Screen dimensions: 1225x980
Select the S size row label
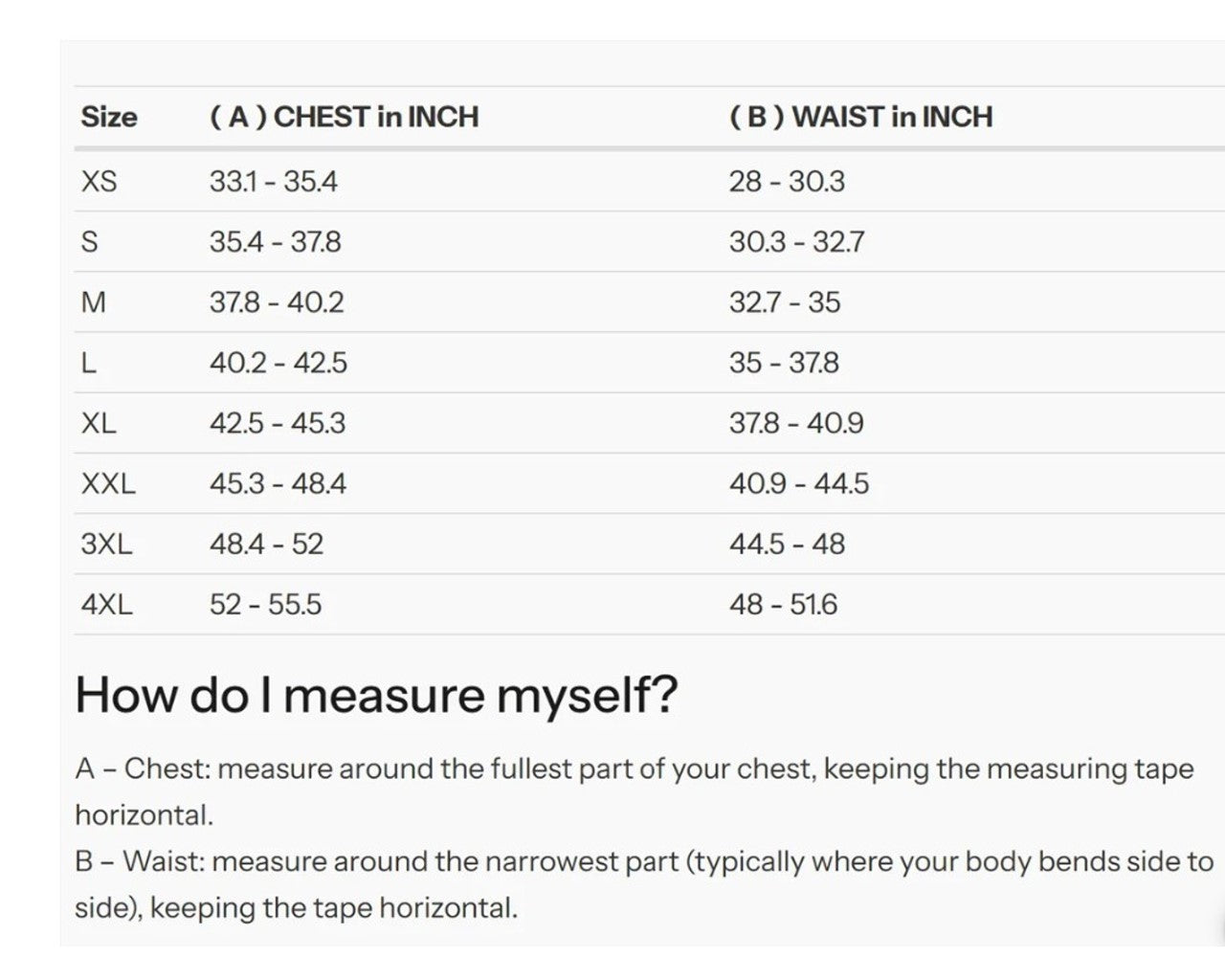pos(90,241)
